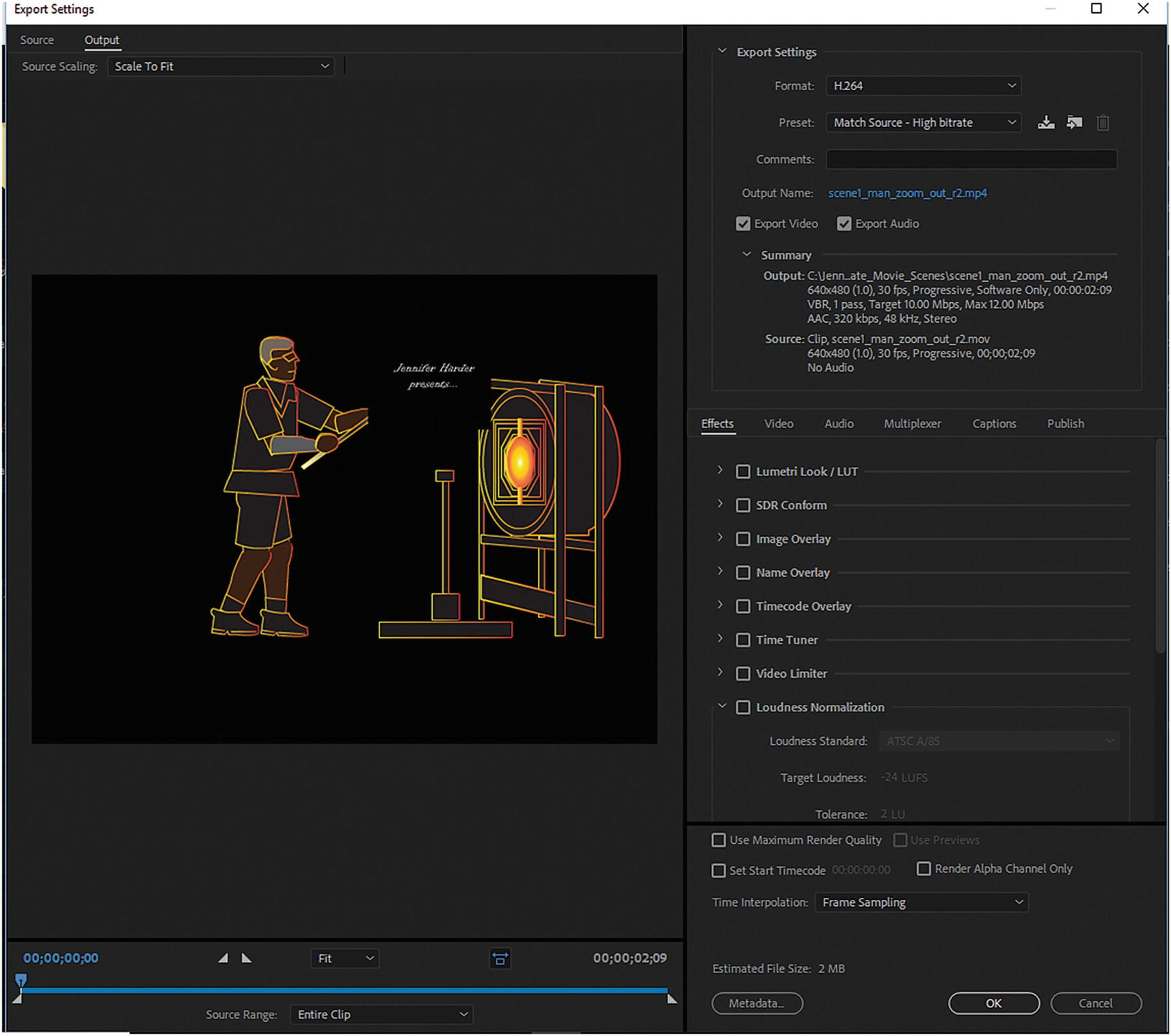Click the aspect ratio correction icon
This screenshot has width=1171, height=1036.
pyautogui.click(x=500, y=959)
